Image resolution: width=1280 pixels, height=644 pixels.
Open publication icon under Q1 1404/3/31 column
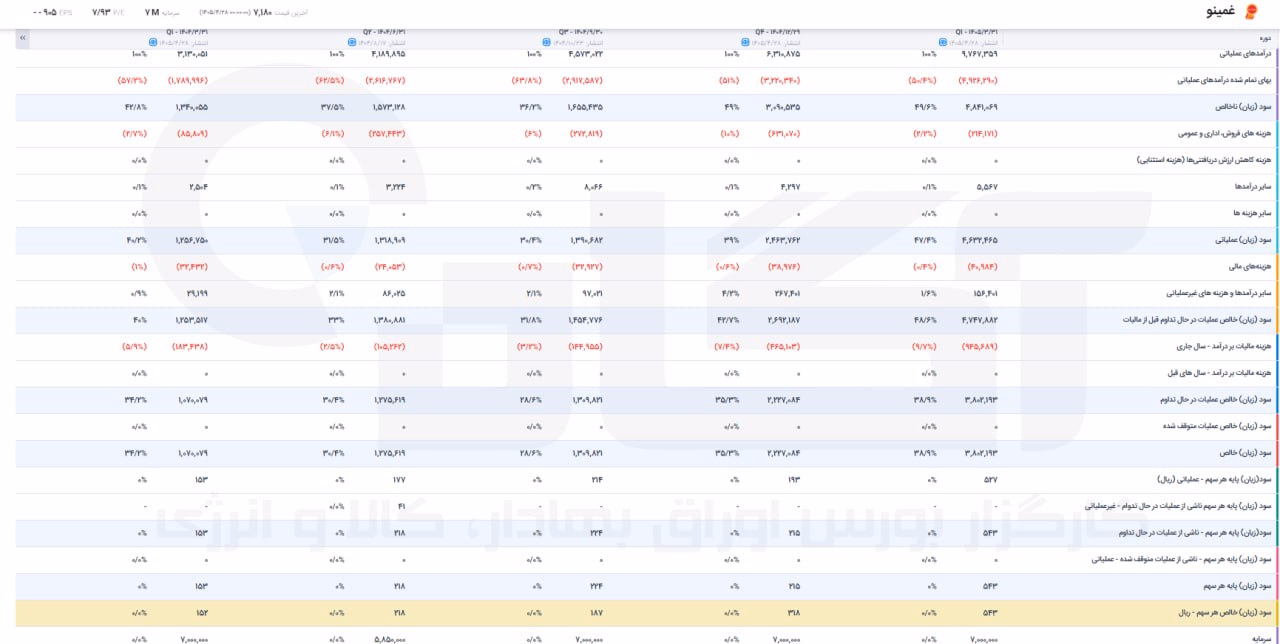point(153,43)
